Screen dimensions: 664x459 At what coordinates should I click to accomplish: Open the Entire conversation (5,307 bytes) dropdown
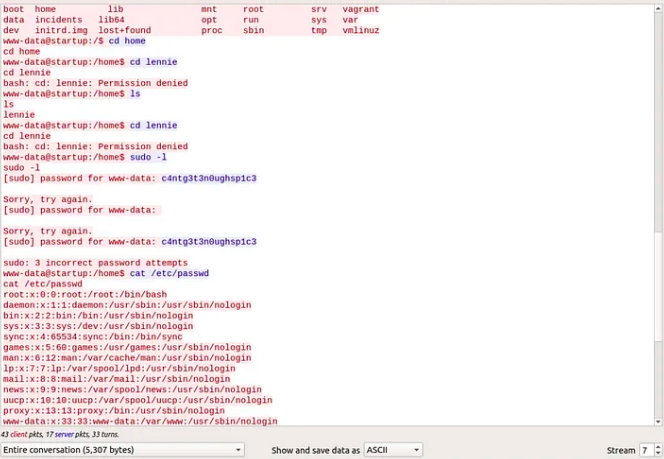point(122,450)
